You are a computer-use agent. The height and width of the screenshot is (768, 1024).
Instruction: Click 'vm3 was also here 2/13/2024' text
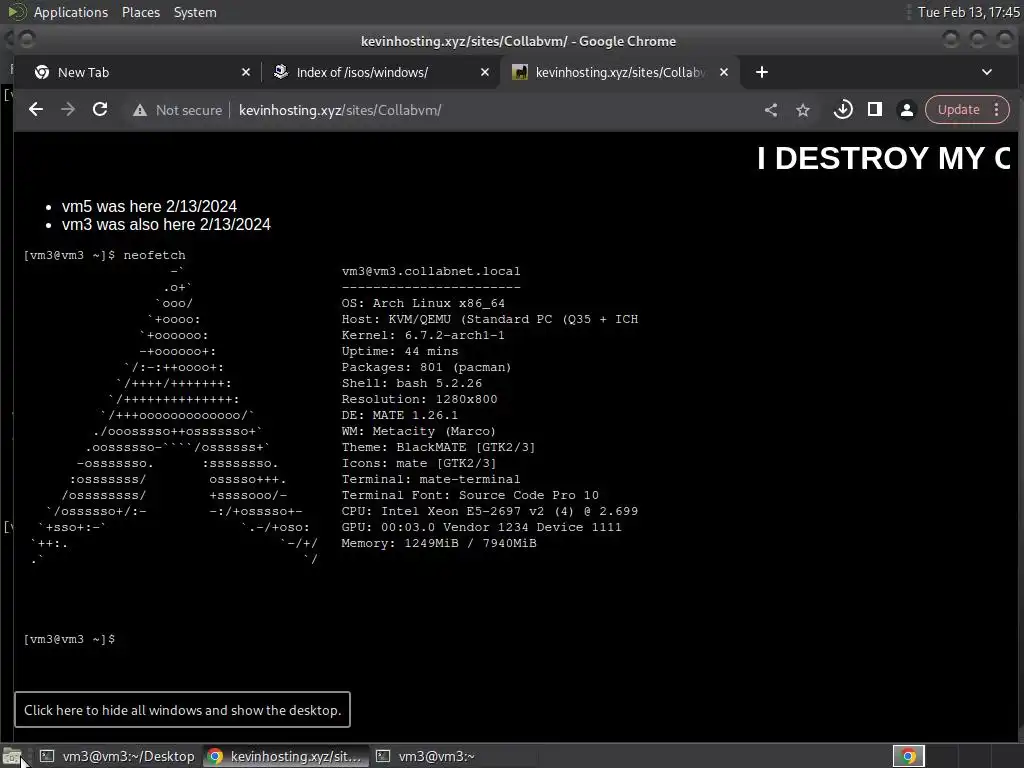(166, 225)
